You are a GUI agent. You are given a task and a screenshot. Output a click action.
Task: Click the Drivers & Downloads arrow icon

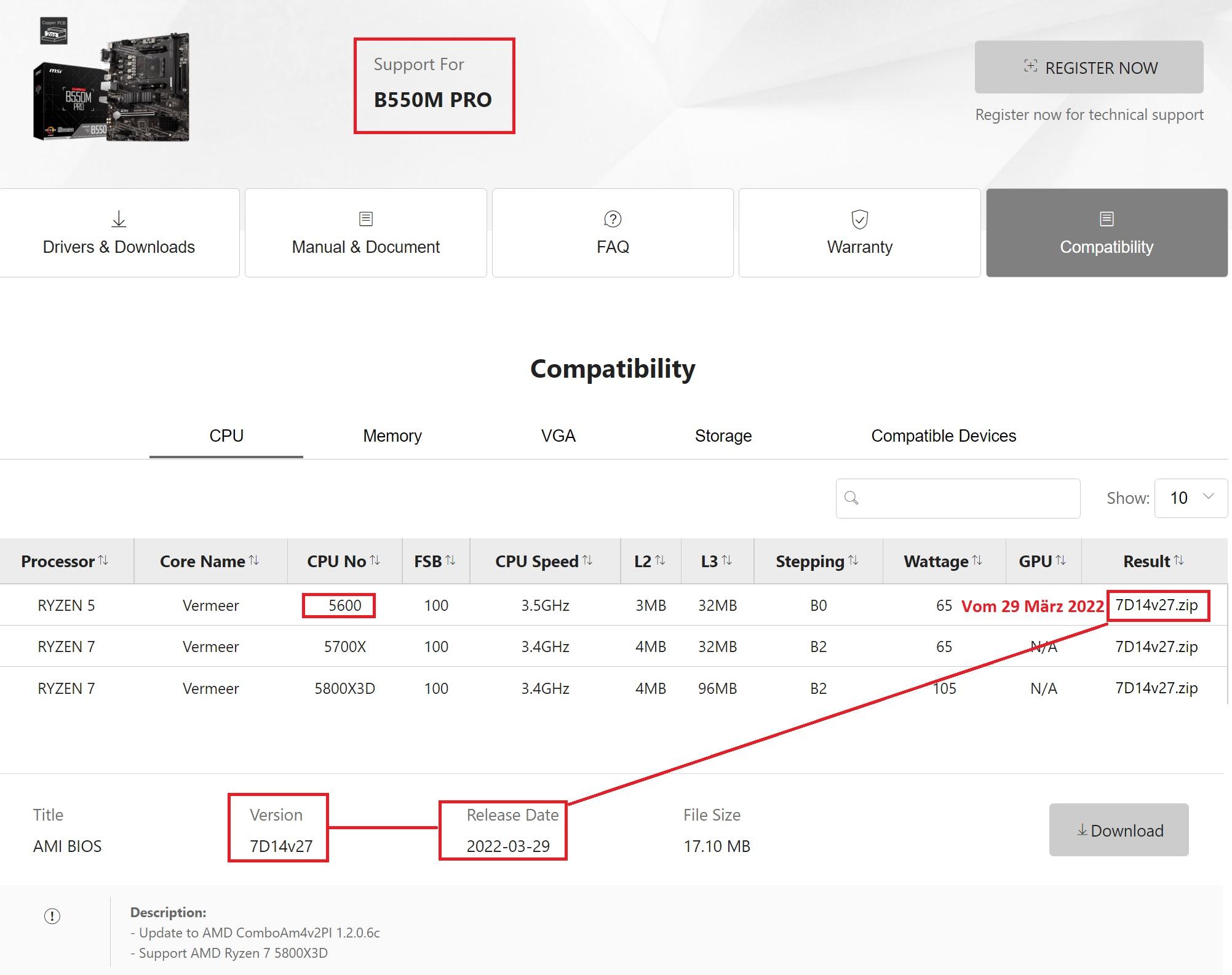click(119, 219)
